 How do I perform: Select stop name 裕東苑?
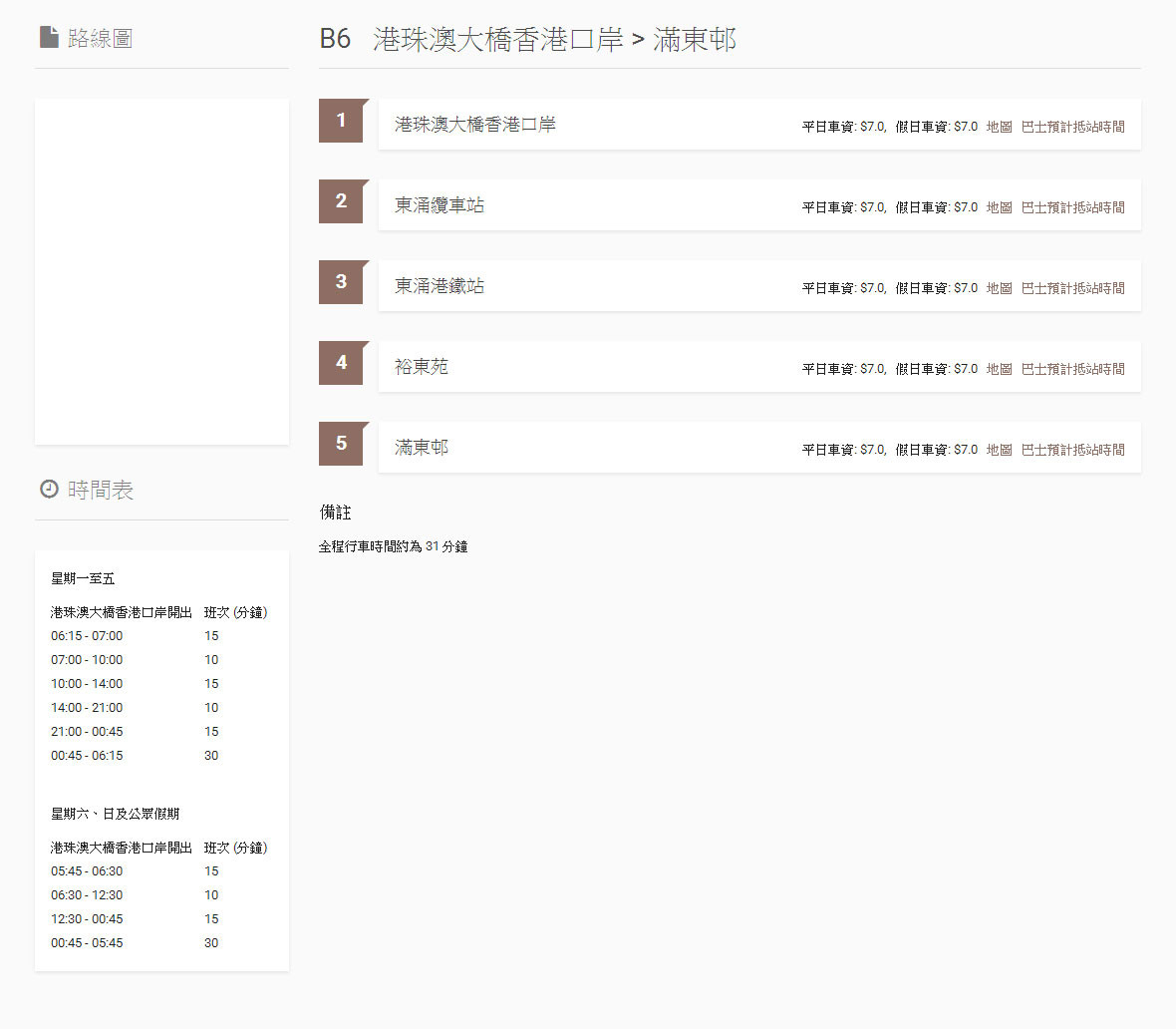coord(422,367)
